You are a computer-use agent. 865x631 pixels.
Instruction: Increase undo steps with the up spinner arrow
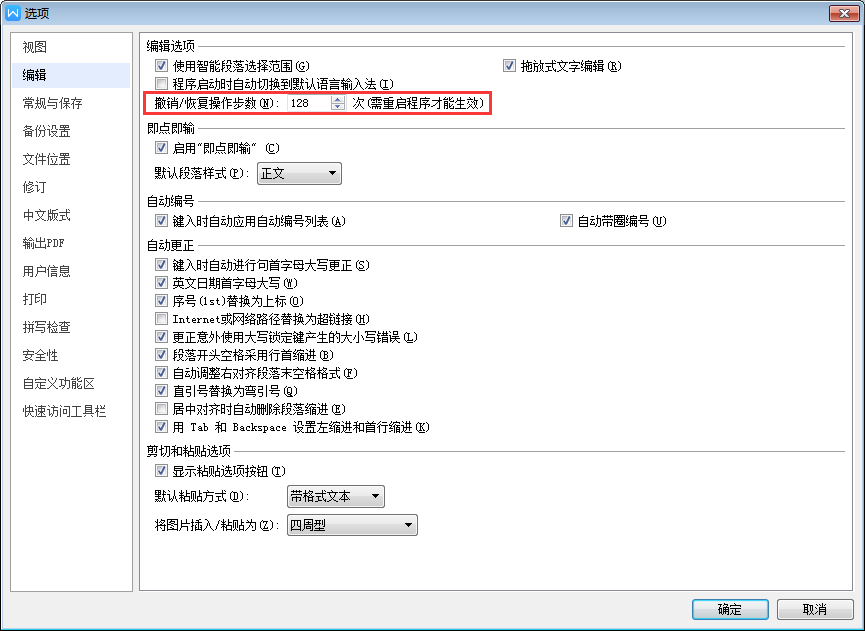point(338,99)
